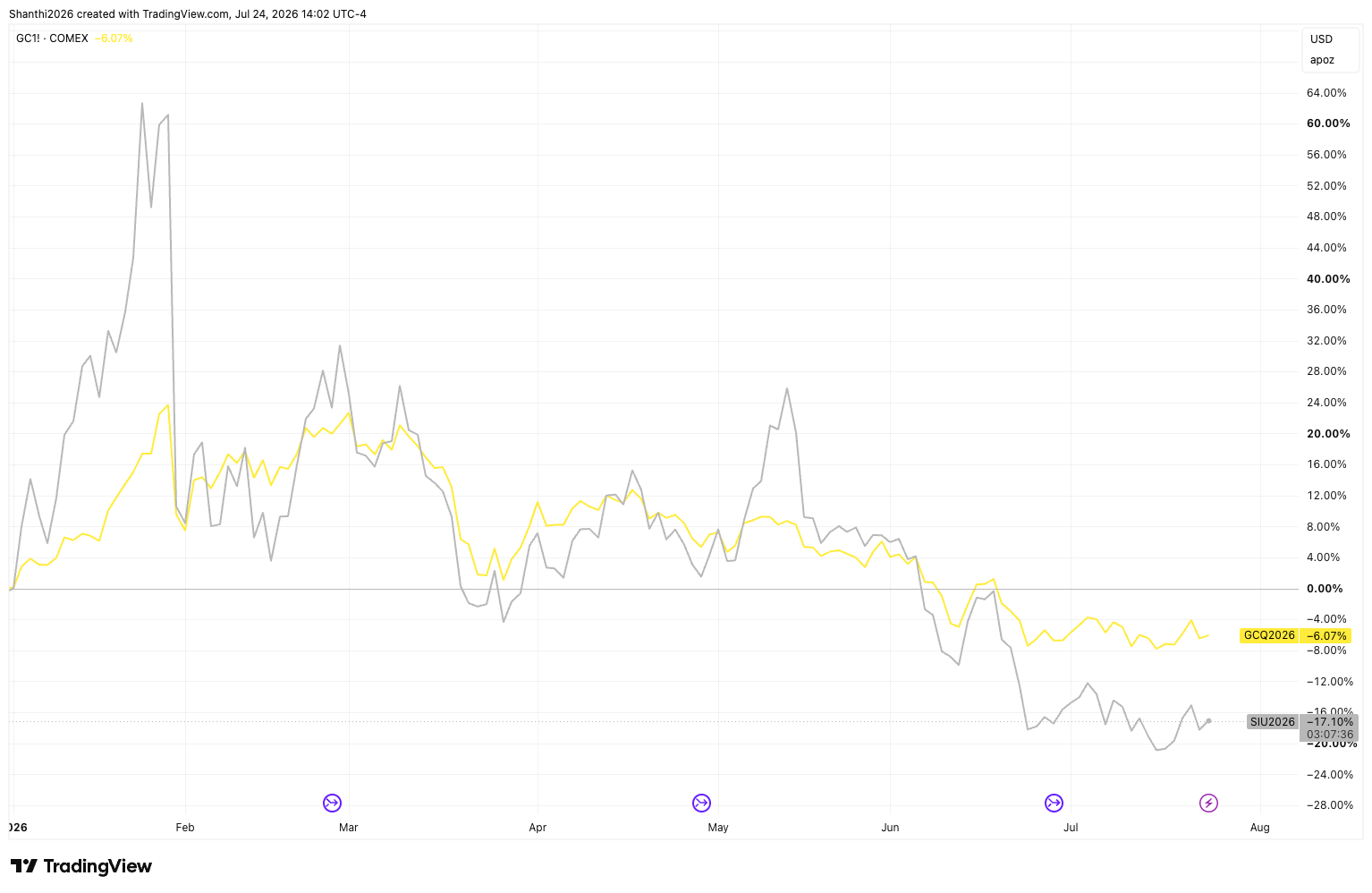The width and height of the screenshot is (1372, 893).
Task: Click the last data point on silver line
Action: click(1208, 721)
